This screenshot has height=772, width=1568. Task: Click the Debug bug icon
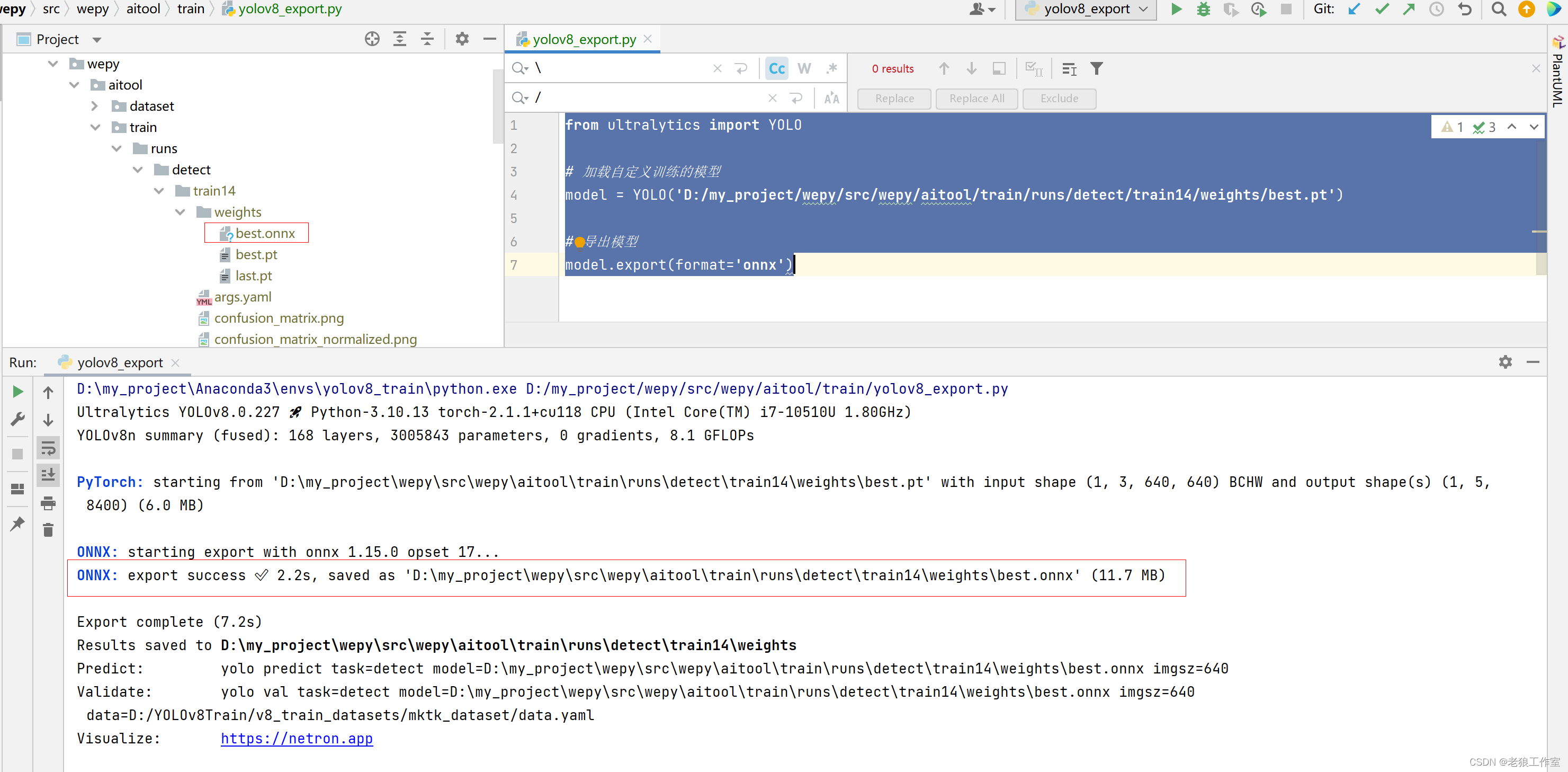click(1203, 9)
